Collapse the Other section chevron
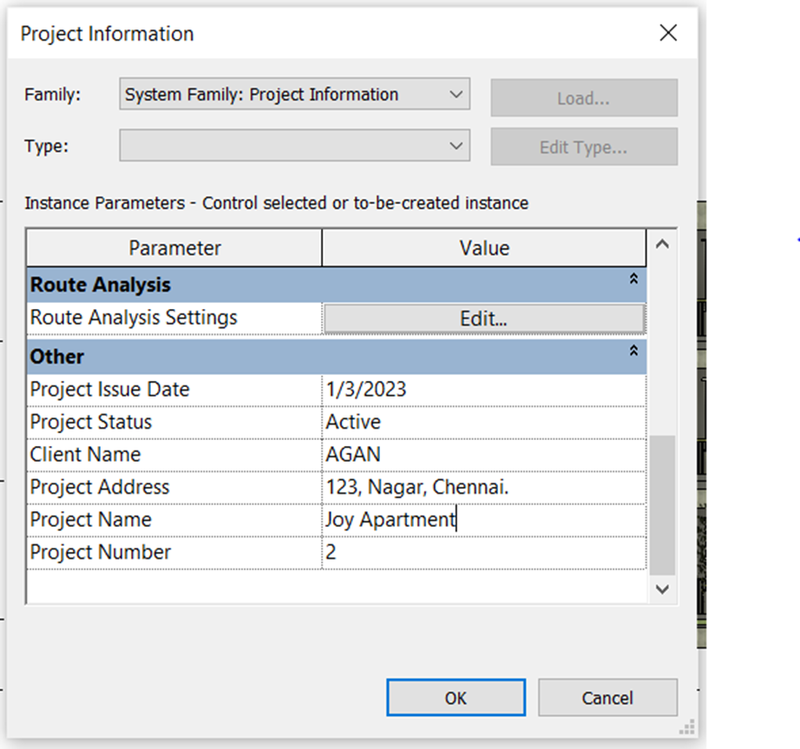Viewport: 800px width, 749px height. click(x=633, y=351)
